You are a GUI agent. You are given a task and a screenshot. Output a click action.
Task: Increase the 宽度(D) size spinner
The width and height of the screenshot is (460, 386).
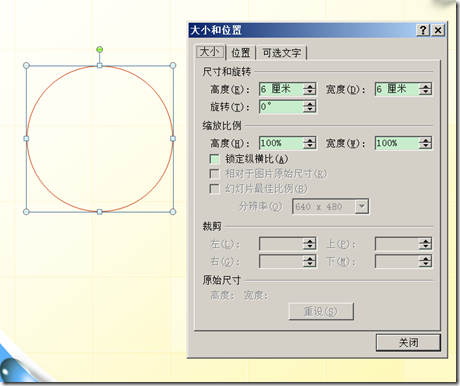coord(425,86)
